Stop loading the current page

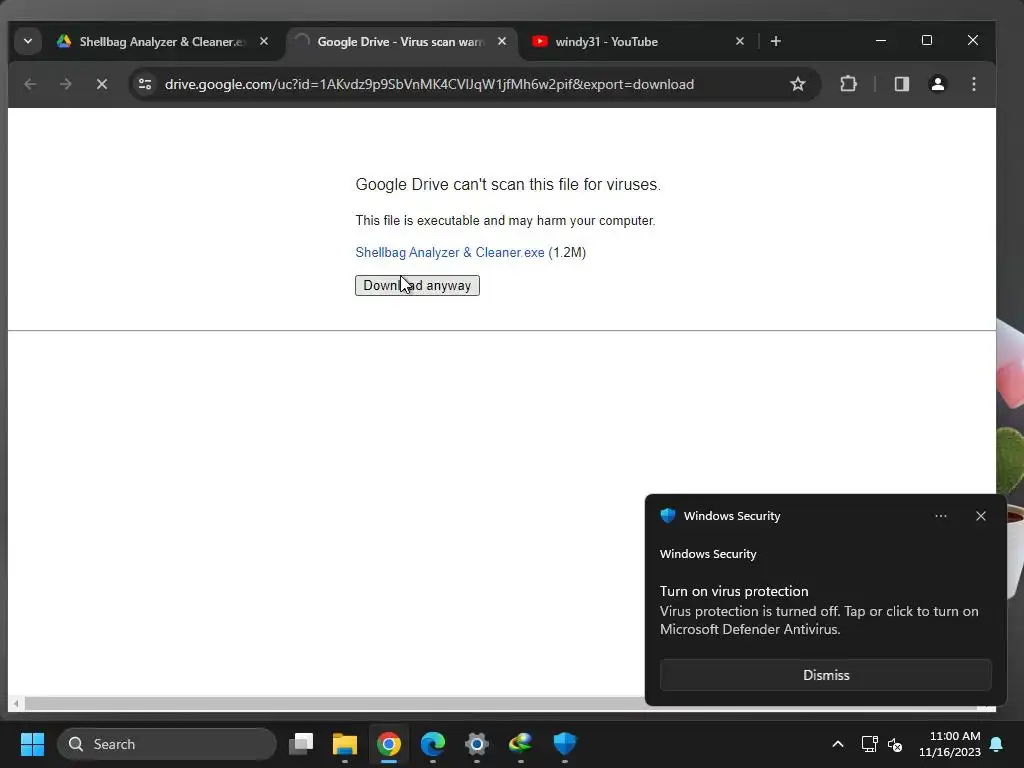pyautogui.click(x=102, y=84)
